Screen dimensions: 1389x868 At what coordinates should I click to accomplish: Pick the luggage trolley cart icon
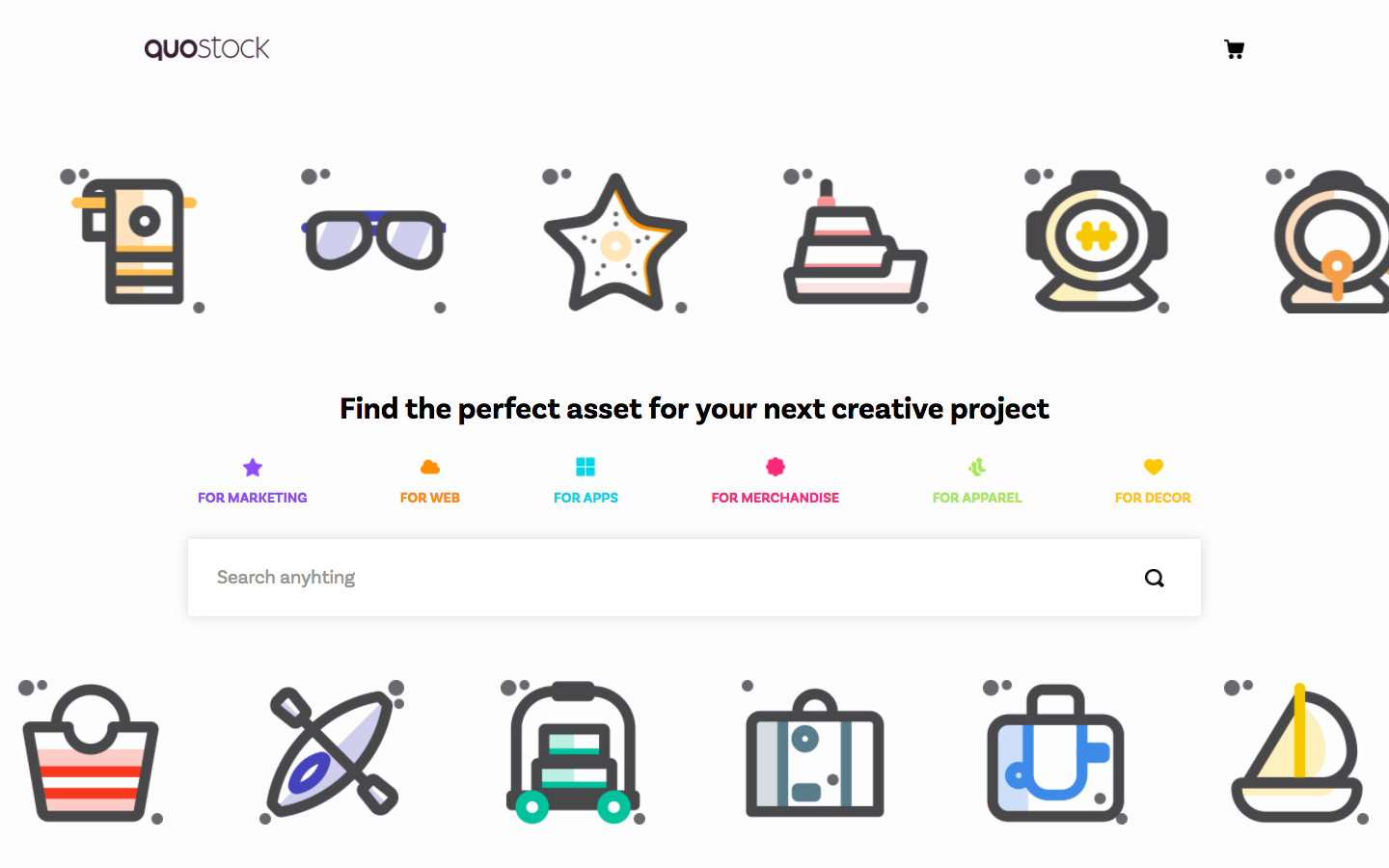point(573,752)
